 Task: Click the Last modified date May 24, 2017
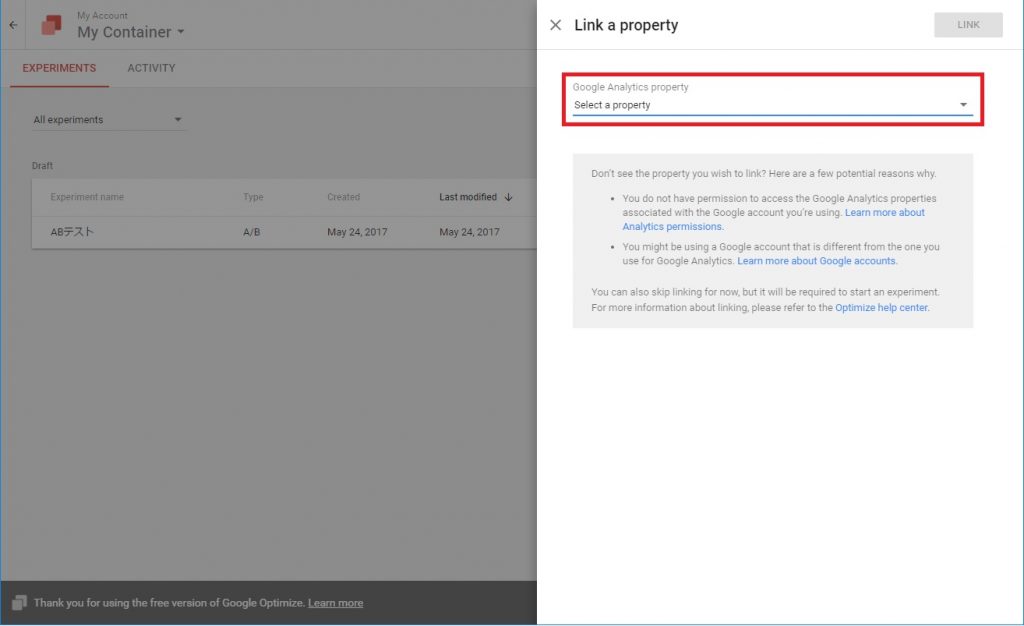(x=470, y=232)
